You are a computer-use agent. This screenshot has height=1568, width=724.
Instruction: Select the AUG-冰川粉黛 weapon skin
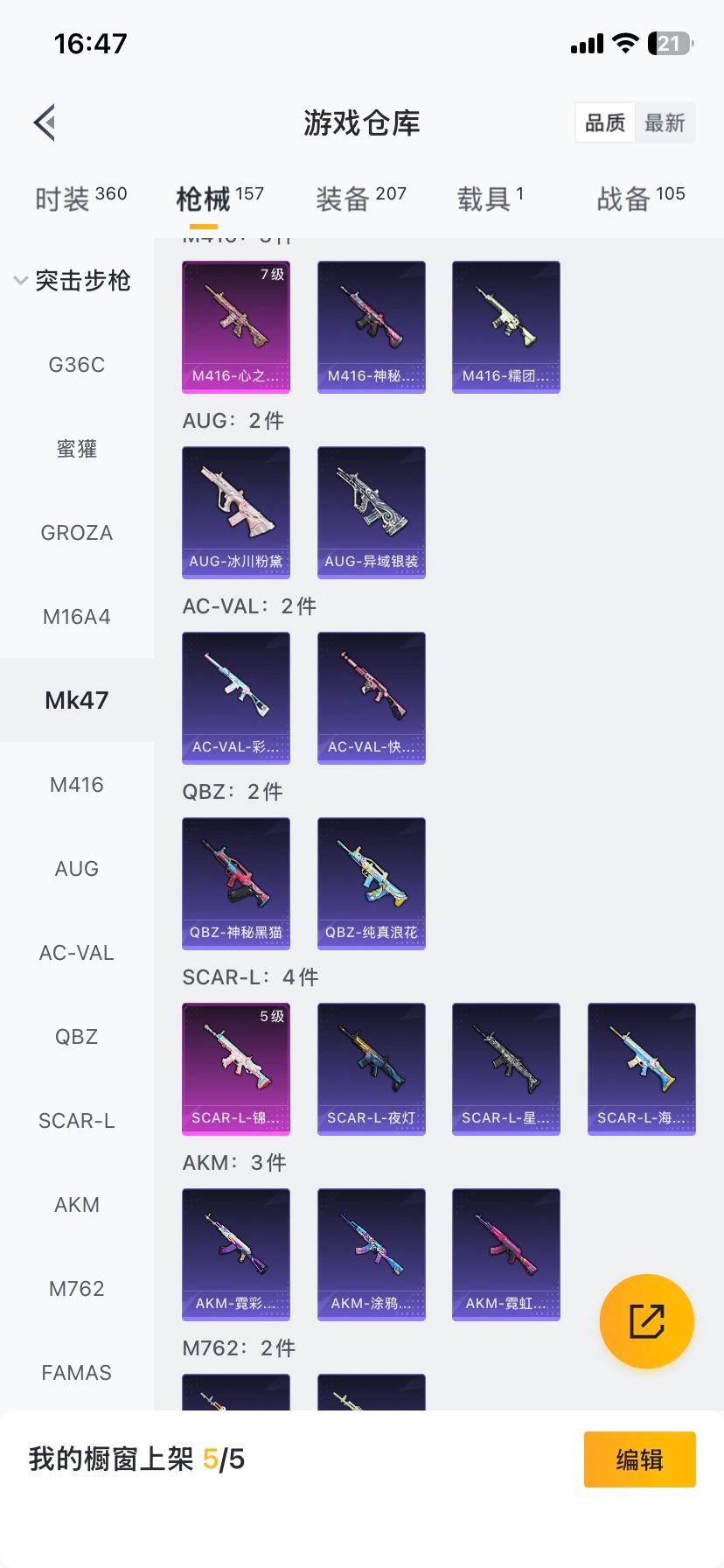click(236, 513)
